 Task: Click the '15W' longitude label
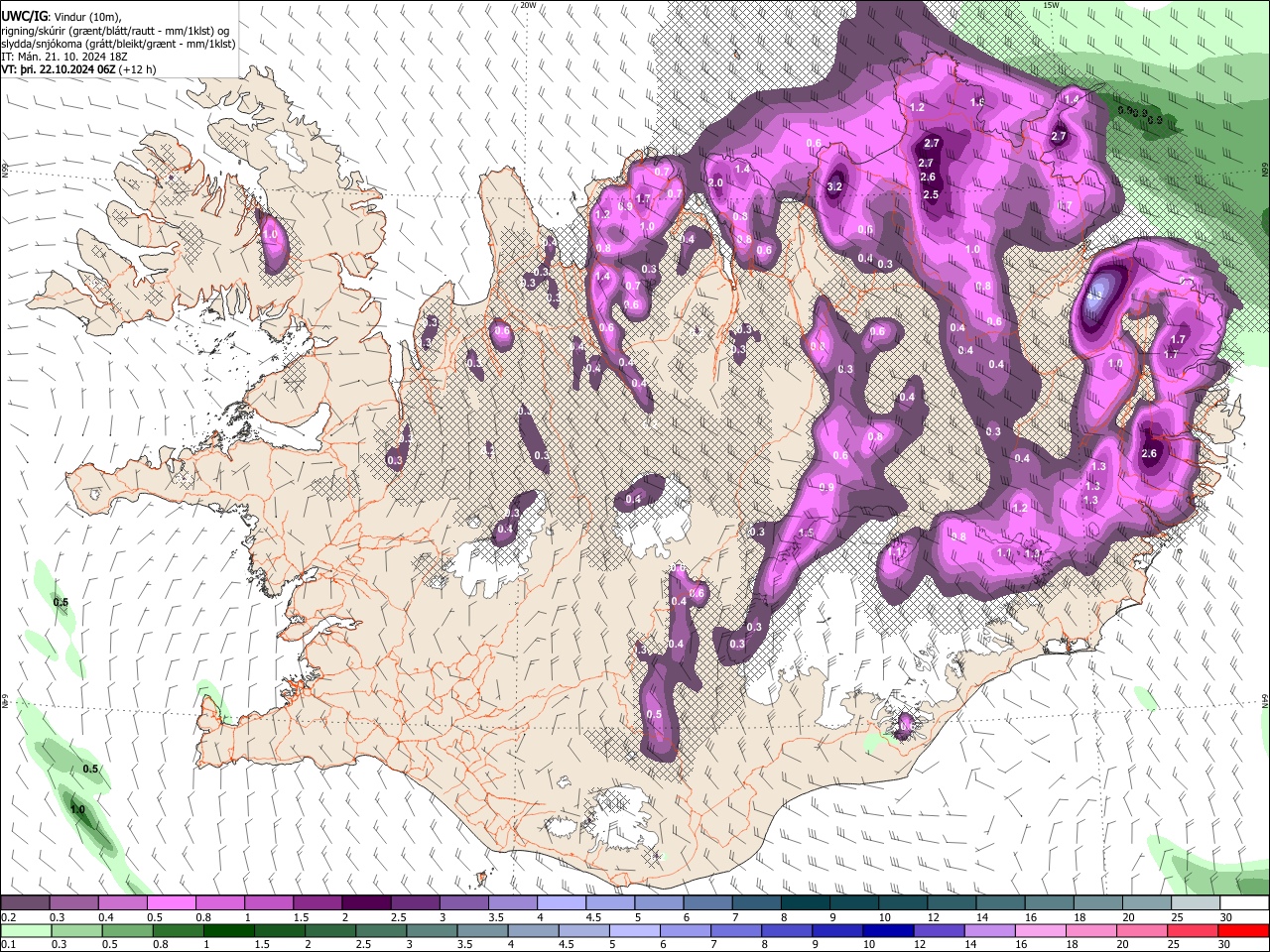click(1051, 5)
